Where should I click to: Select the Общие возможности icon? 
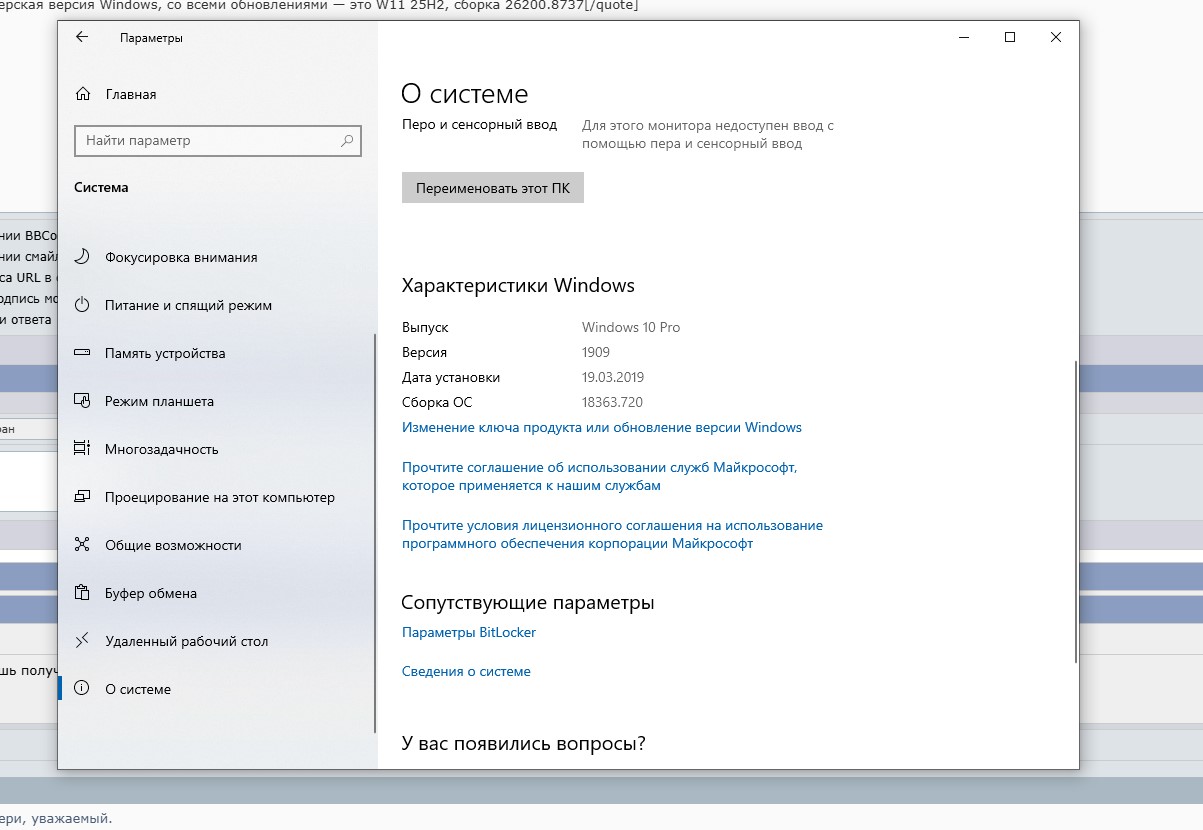(x=83, y=545)
